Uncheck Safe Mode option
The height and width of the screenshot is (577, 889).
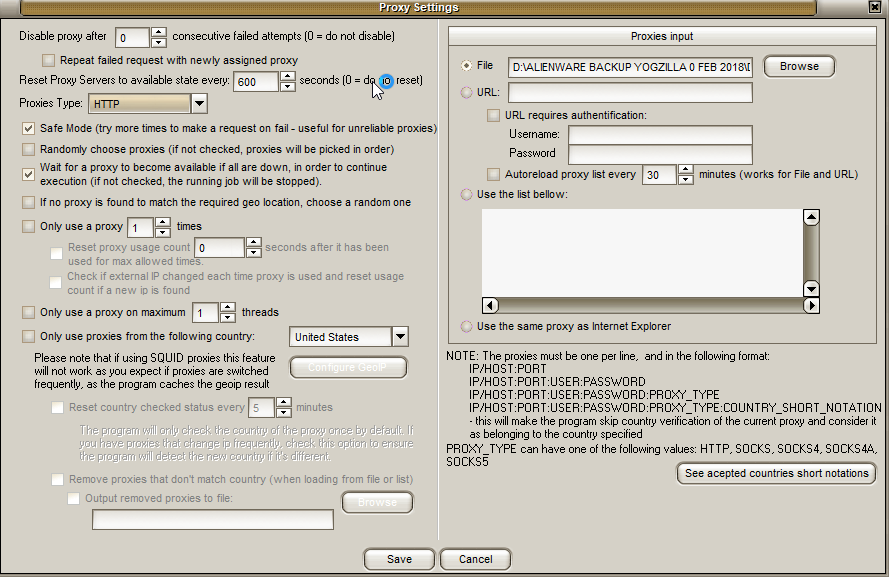point(28,129)
